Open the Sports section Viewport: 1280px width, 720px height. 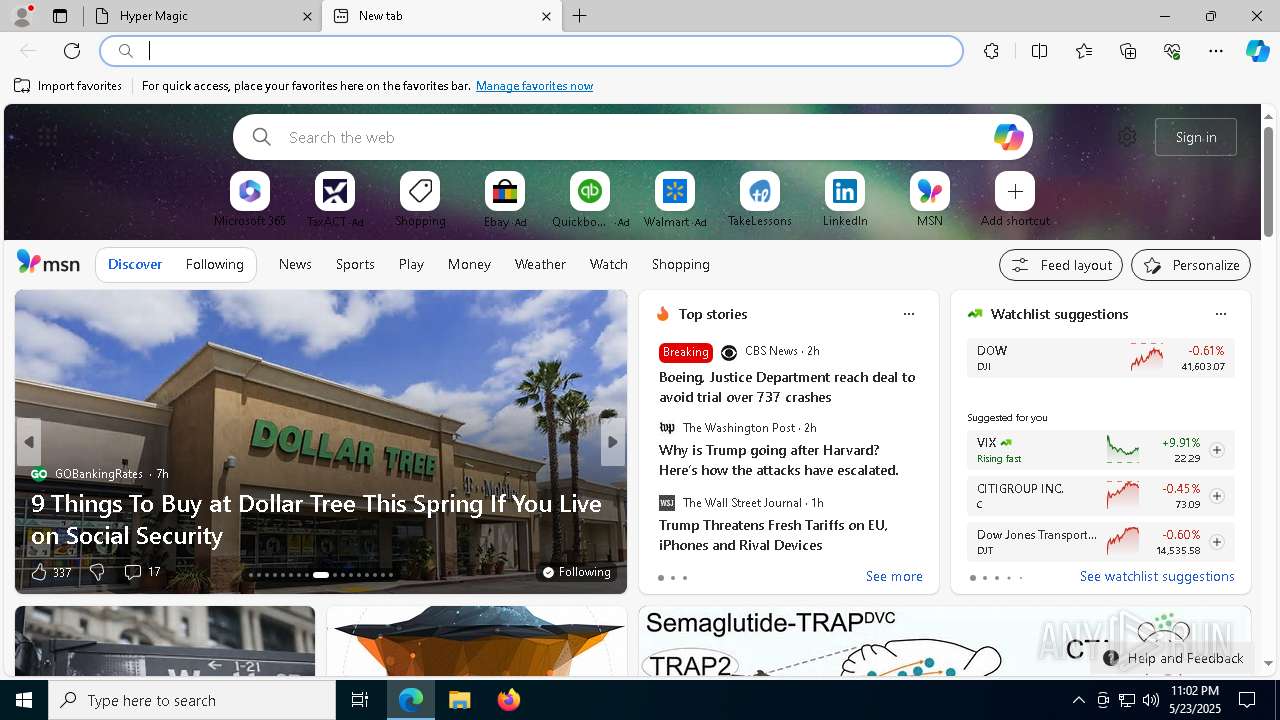[355, 264]
